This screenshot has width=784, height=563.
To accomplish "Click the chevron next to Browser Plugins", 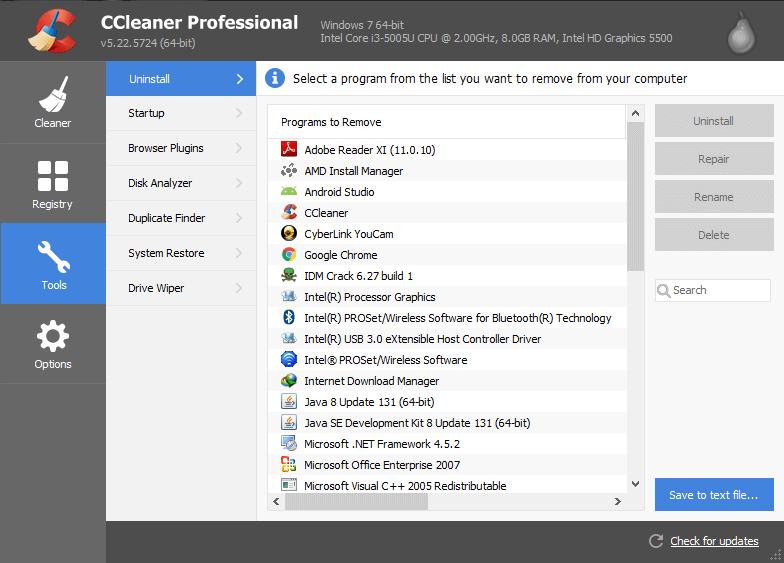I will pos(239,148).
